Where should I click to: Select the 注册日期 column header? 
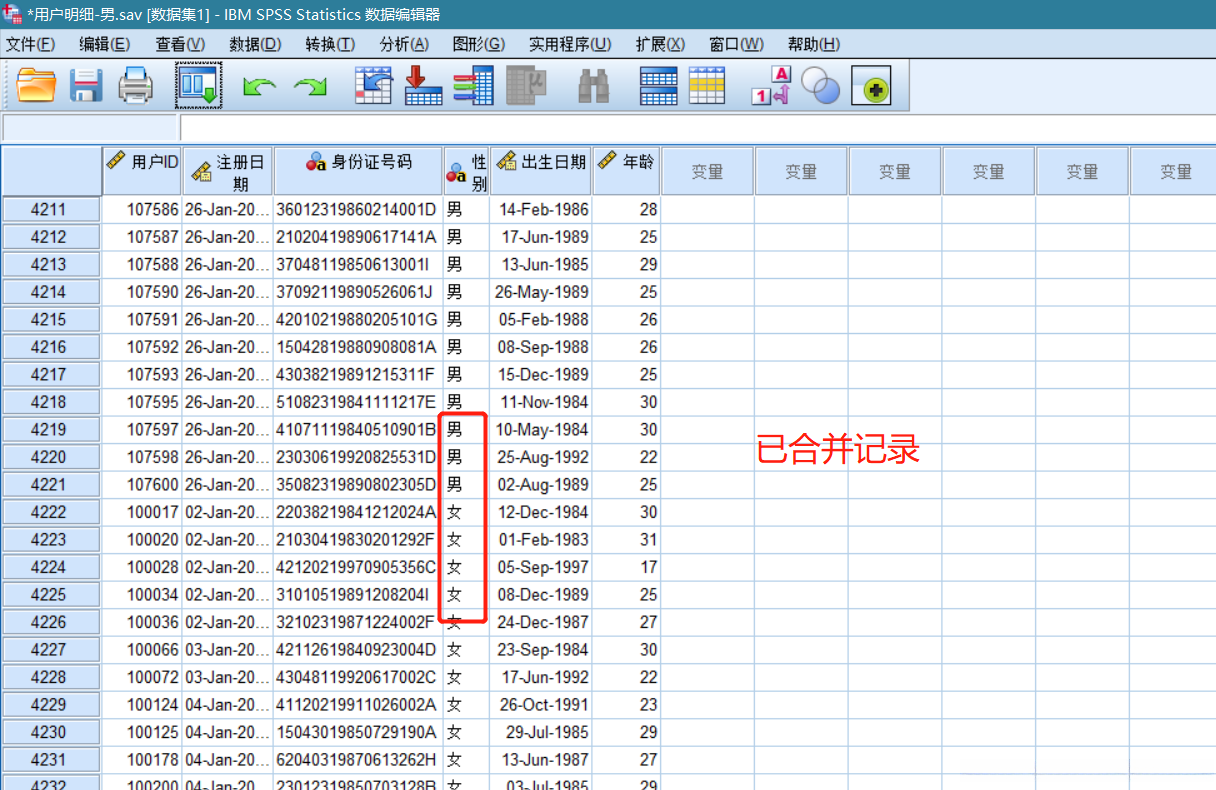tap(228, 171)
